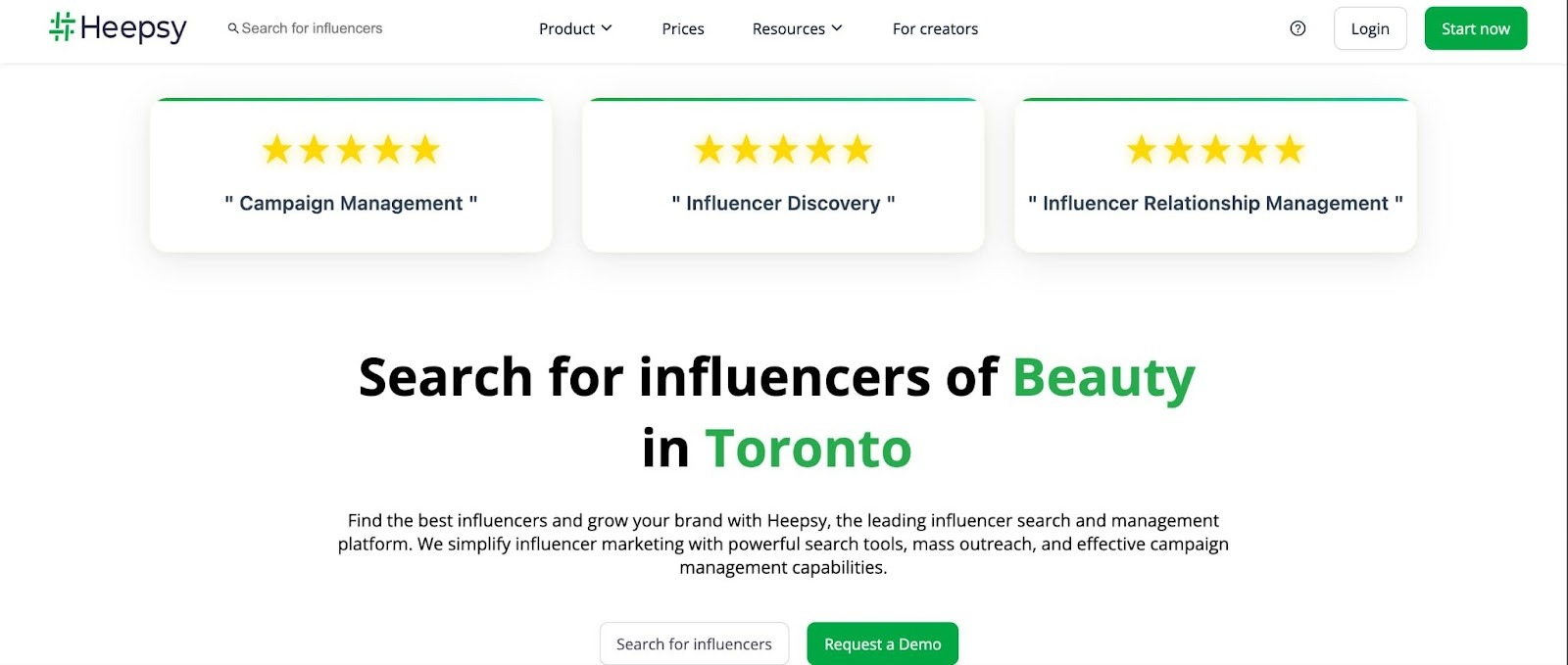Click the Request a Demo button
Viewport: 1568px width, 665px height.
(882, 643)
